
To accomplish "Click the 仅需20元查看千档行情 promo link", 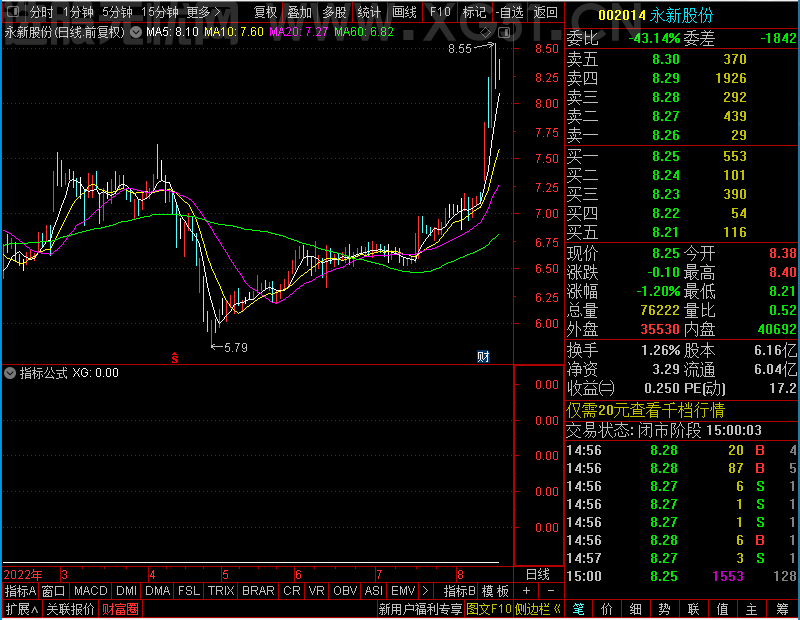I will pyautogui.click(x=645, y=410).
